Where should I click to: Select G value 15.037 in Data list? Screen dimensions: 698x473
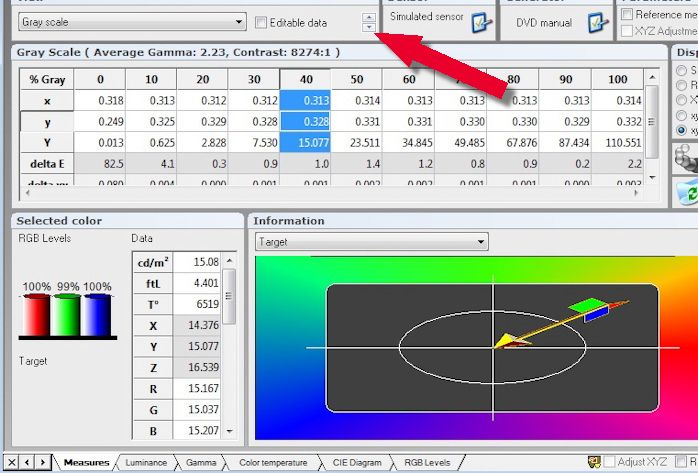coord(197,410)
